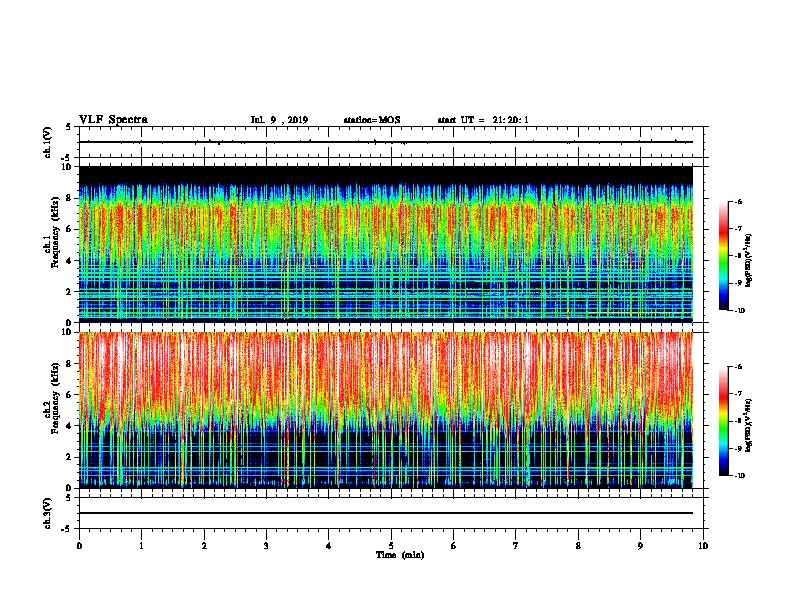Click the ch.1 frequency tick label "8"

69,198
